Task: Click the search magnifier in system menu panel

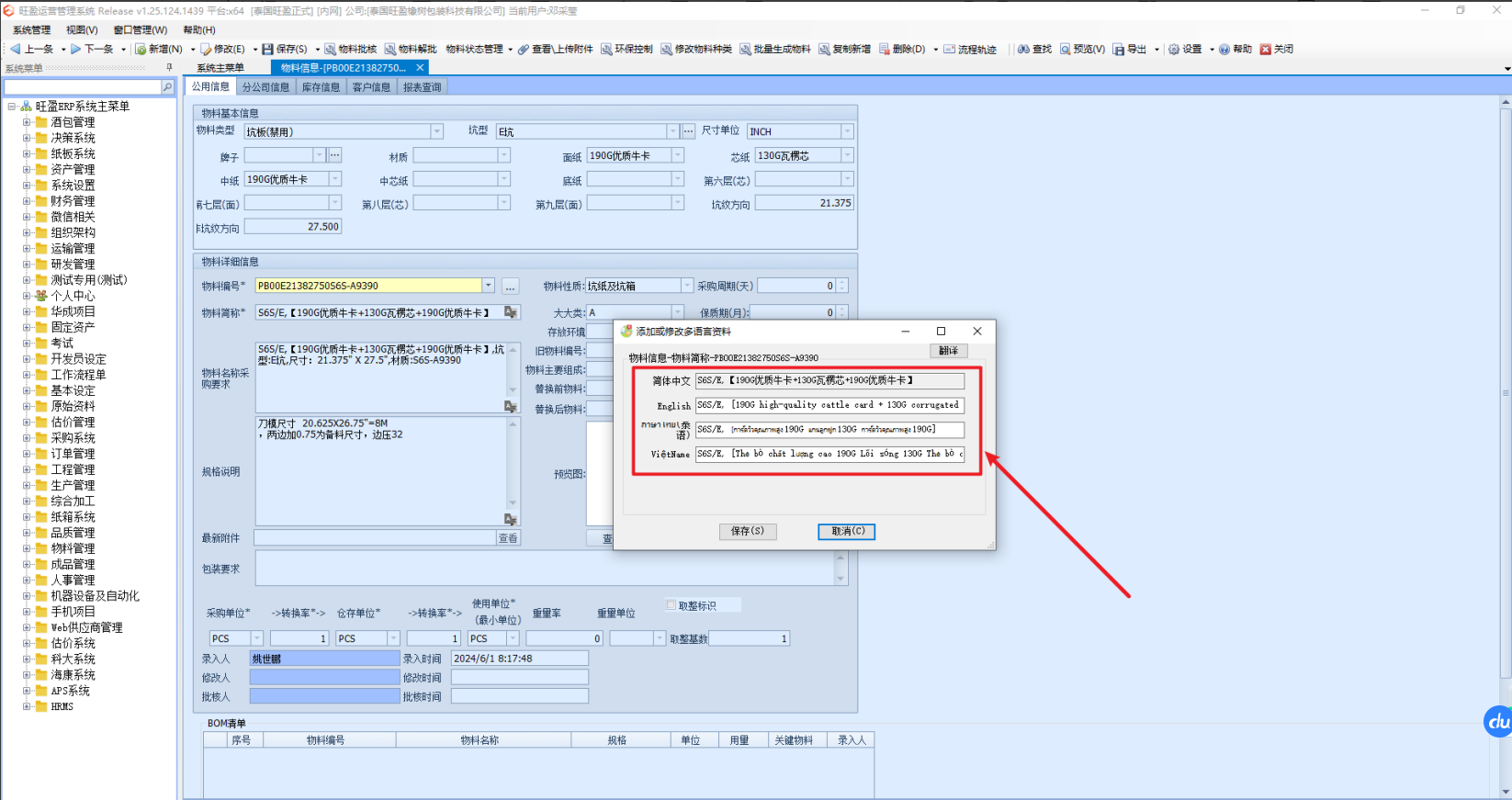Action: pyautogui.click(x=167, y=87)
